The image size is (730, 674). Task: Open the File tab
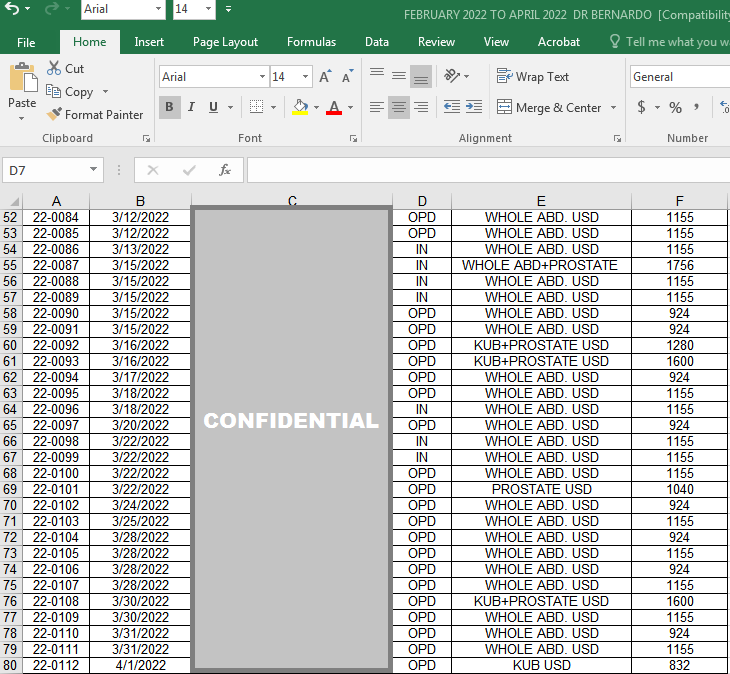(x=26, y=42)
